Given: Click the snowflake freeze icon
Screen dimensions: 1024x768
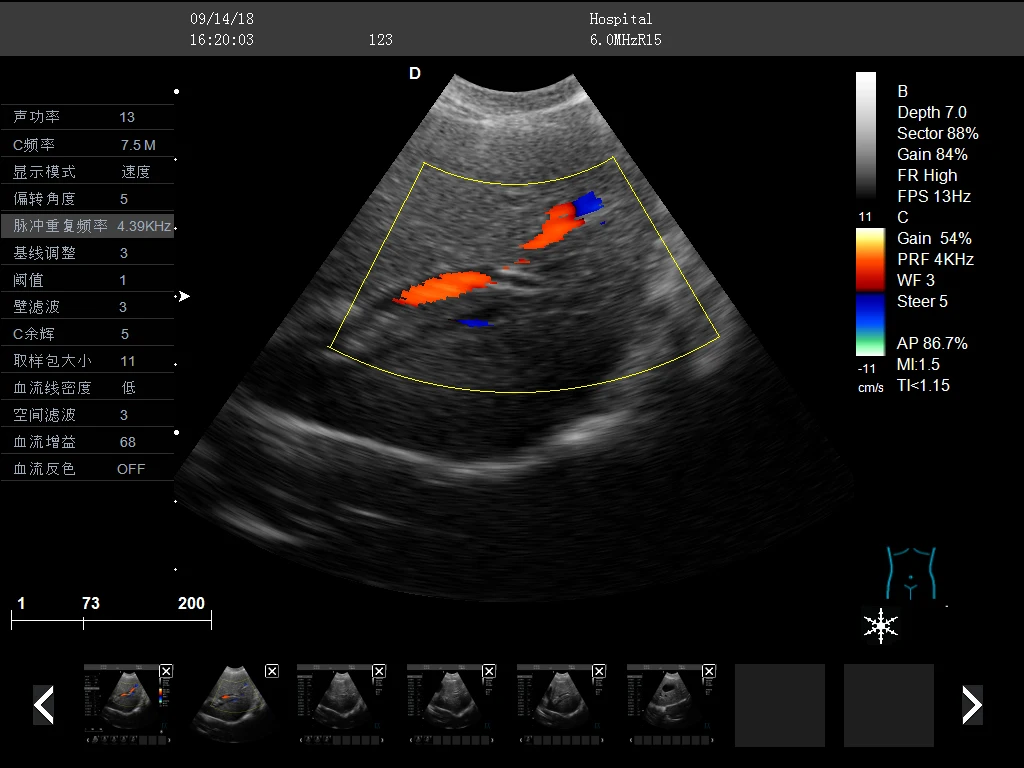Looking at the screenshot, I should click(880, 625).
